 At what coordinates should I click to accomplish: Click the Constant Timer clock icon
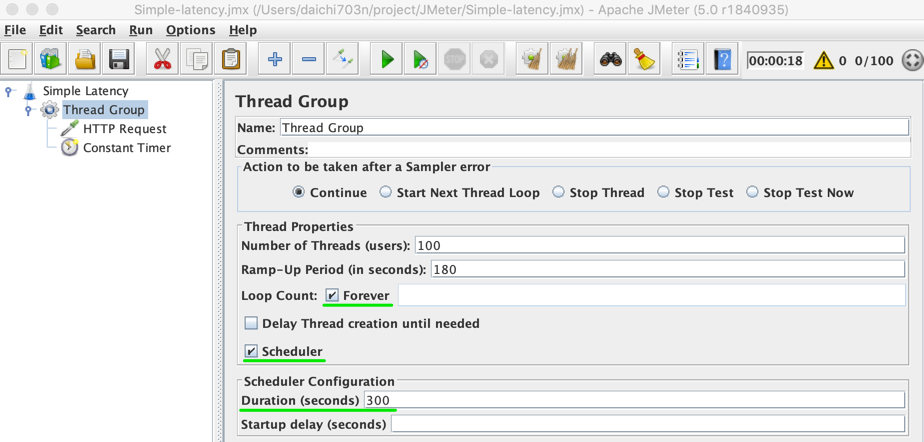(70, 148)
